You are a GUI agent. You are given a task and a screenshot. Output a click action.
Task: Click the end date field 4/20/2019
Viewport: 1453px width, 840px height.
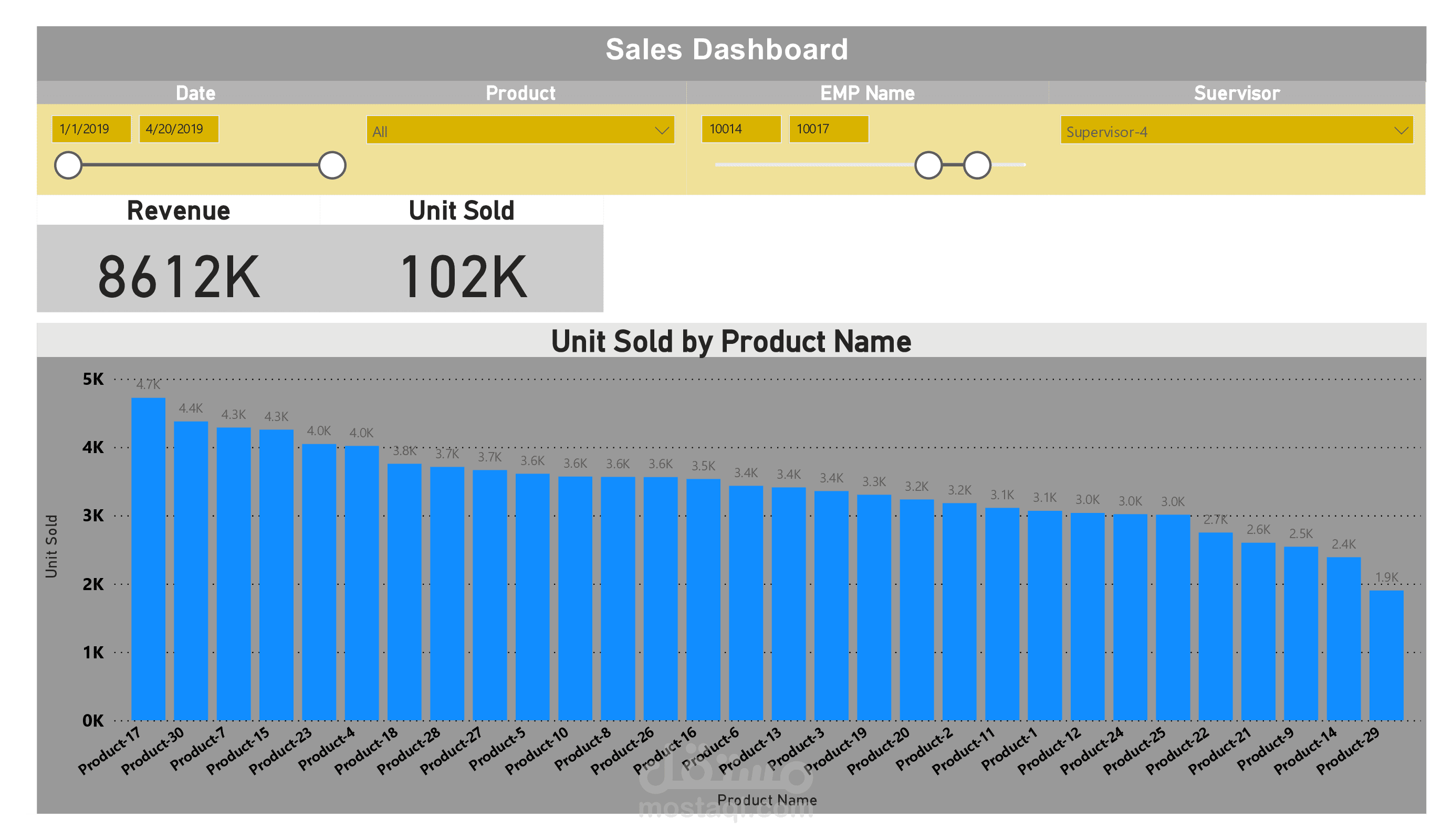pos(179,129)
